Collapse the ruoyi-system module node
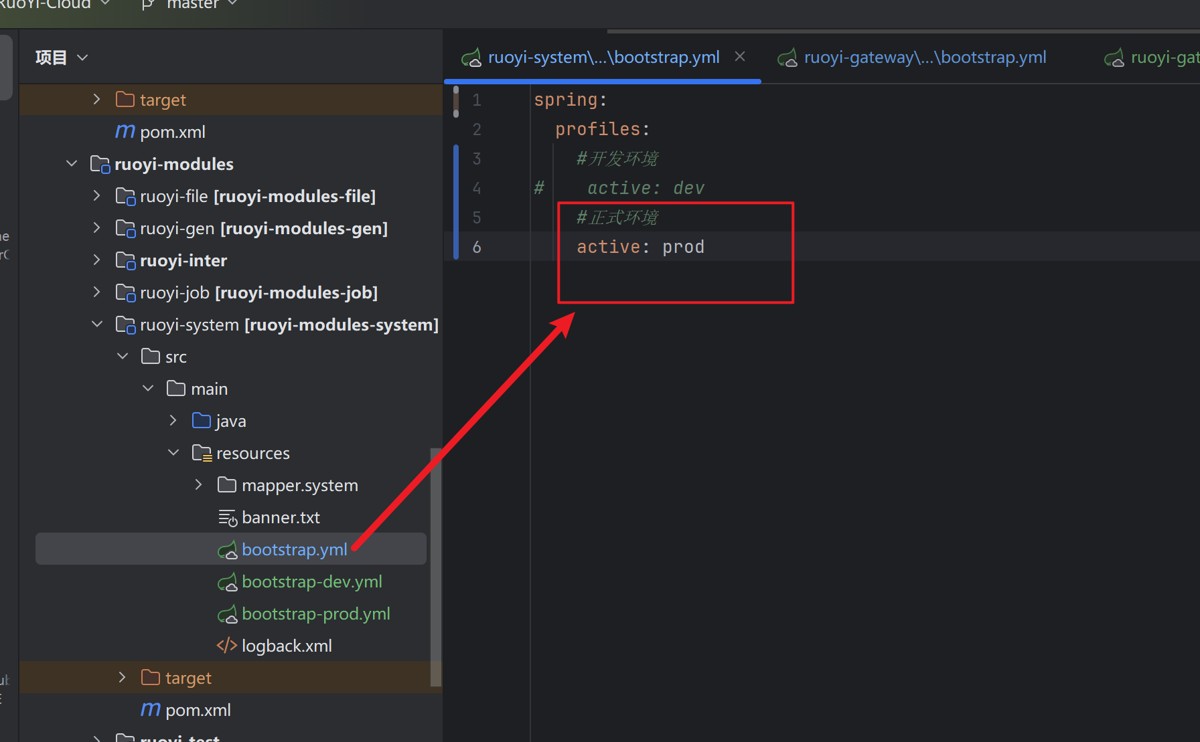The height and width of the screenshot is (742, 1200). point(97,324)
